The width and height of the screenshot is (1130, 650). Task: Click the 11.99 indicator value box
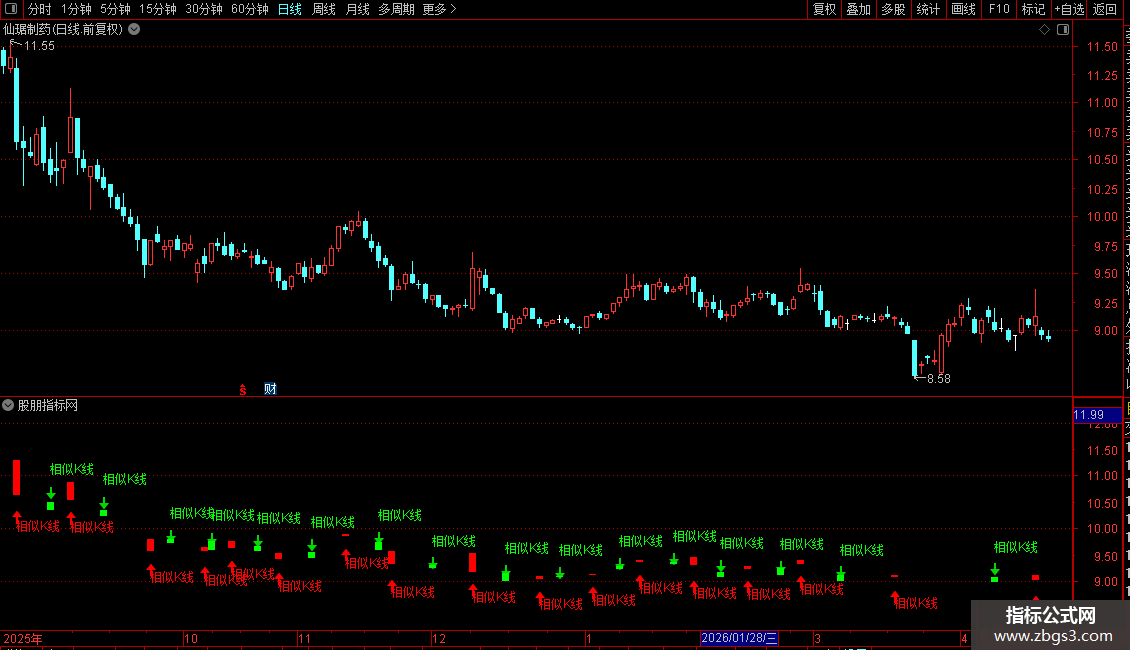point(1097,415)
